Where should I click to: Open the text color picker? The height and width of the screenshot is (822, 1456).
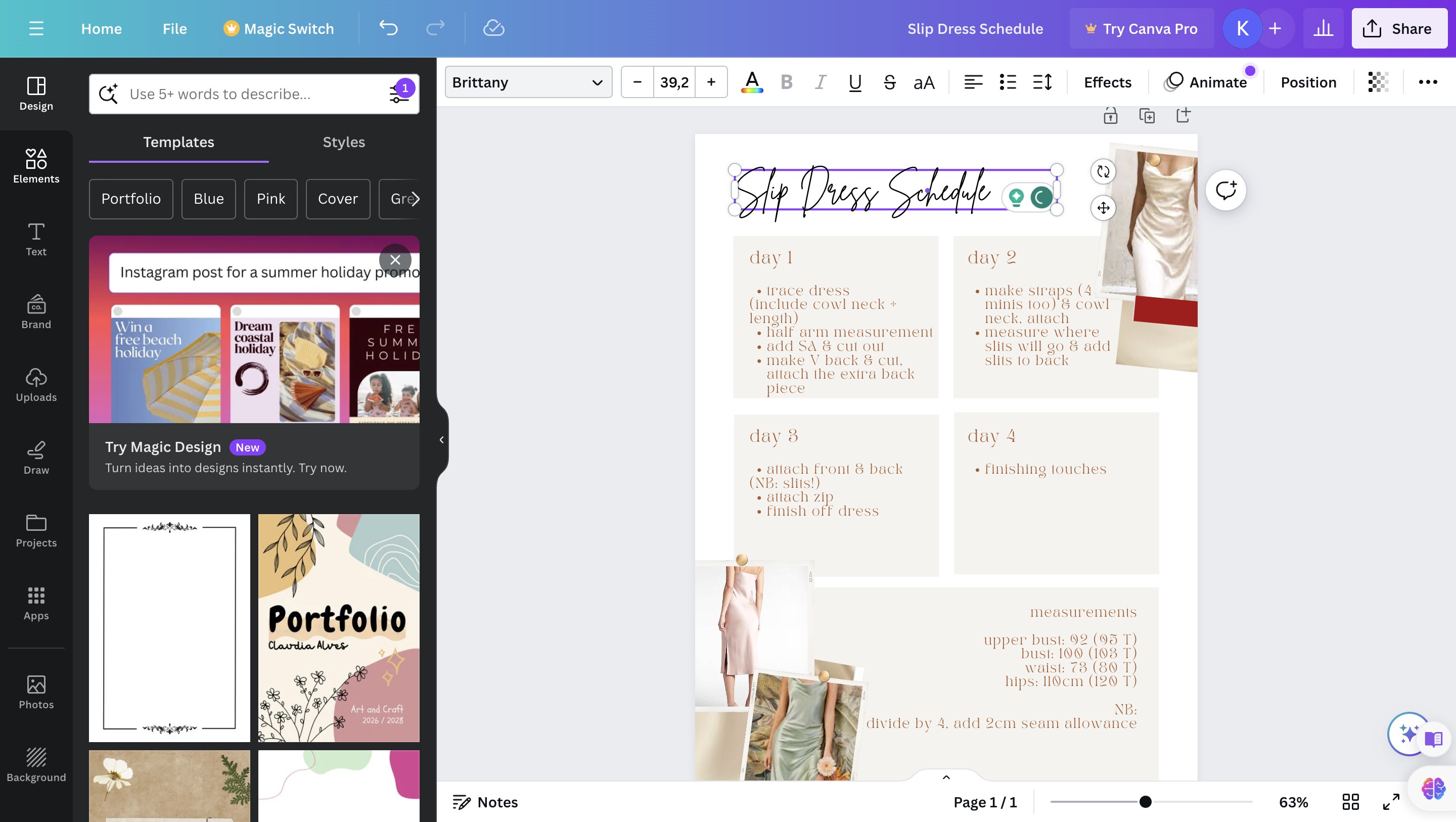[x=752, y=82]
